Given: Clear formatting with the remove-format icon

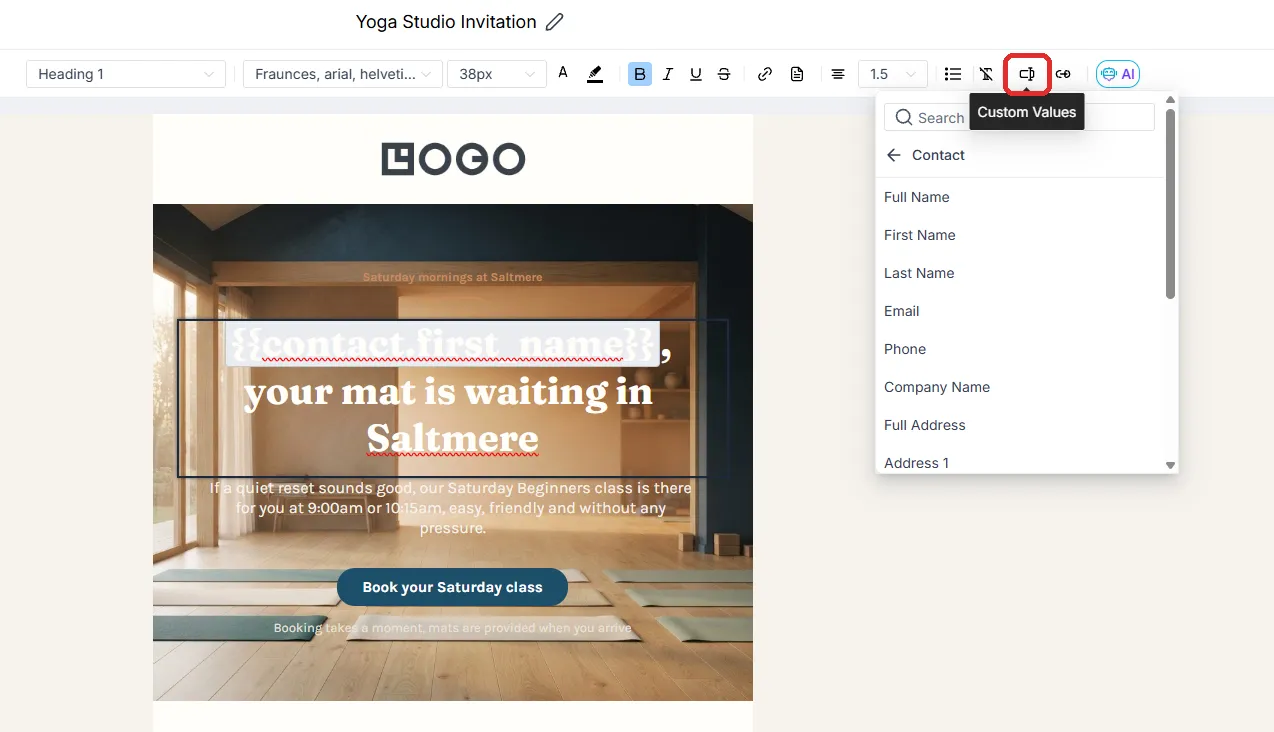Looking at the screenshot, I should coord(986,74).
